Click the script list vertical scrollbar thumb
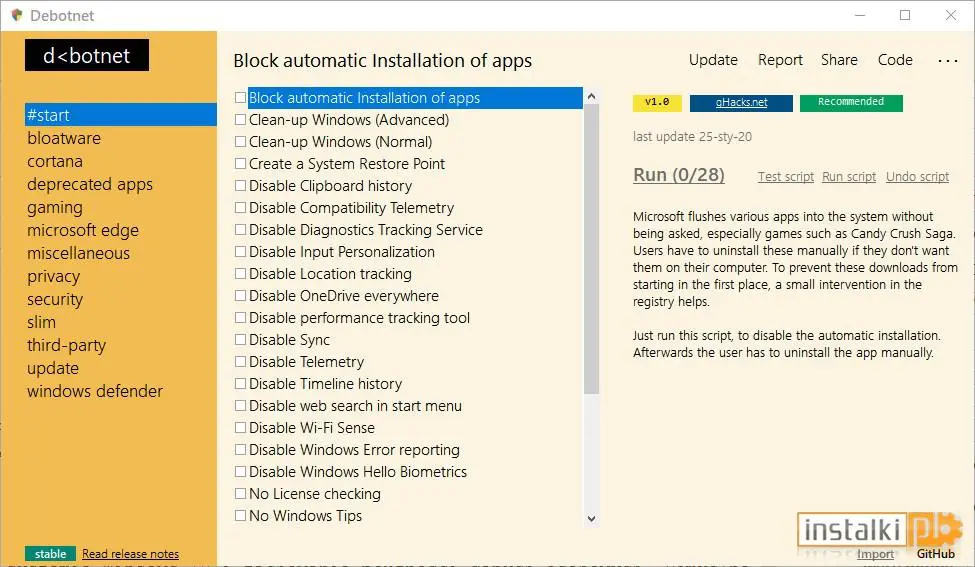 (591, 249)
